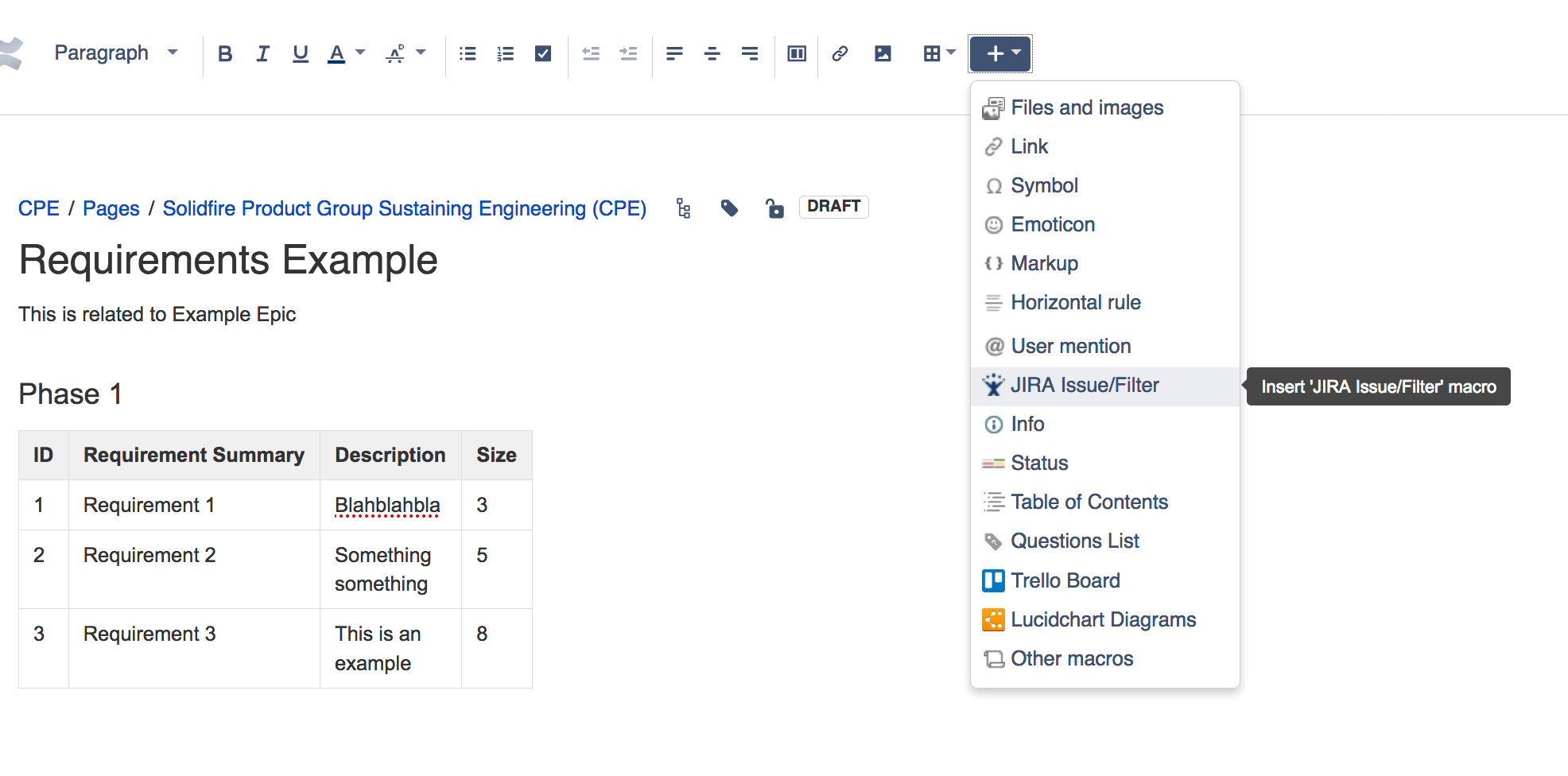Image resolution: width=1568 pixels, height=776 pixels.
Task: Toggle center text alignment
Action: click(x=712, y=53)
